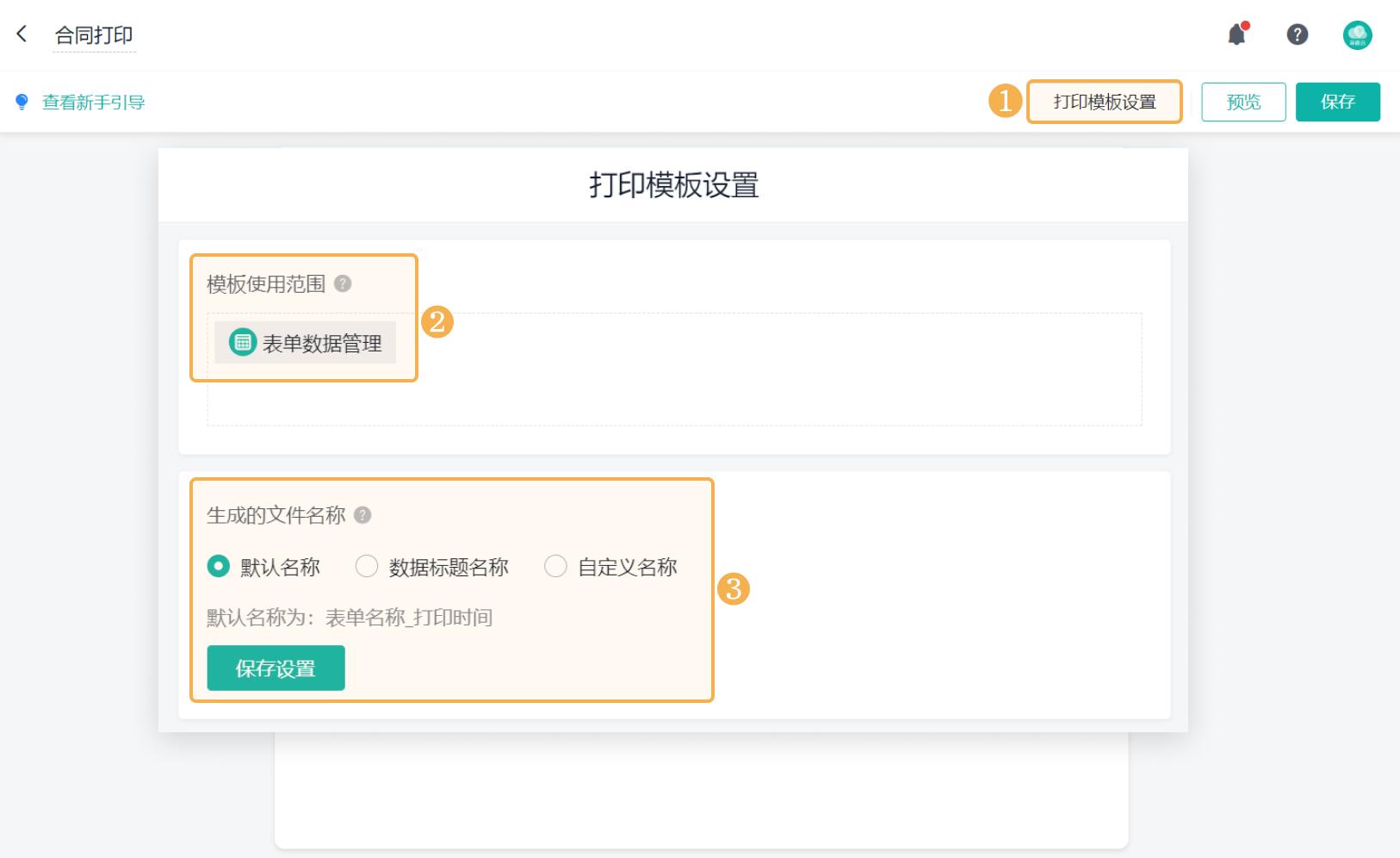This screenshot has width=1400, height=858.
Task: Open the 查看新手引导 link
Action: click(x=94, y=102)
